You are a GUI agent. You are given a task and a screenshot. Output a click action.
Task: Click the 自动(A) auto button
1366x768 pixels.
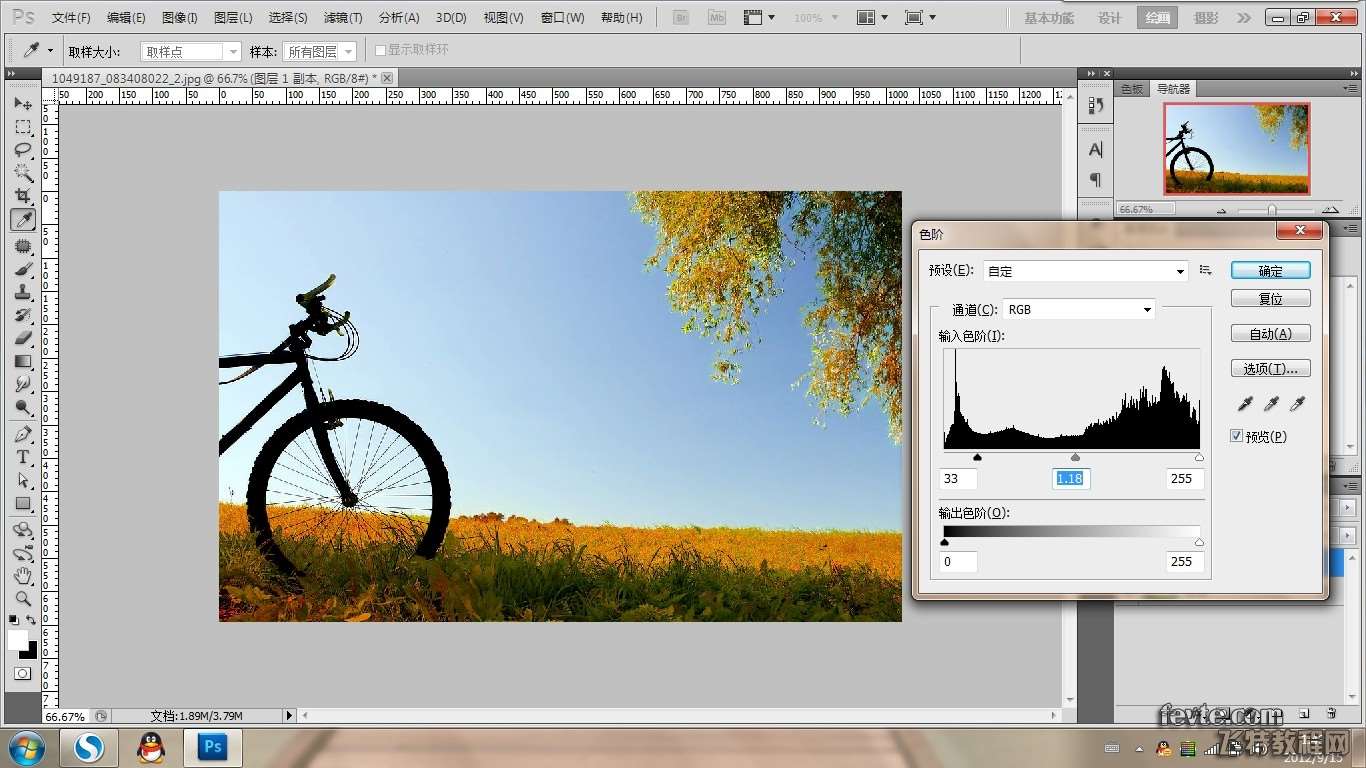point(1271,334)
